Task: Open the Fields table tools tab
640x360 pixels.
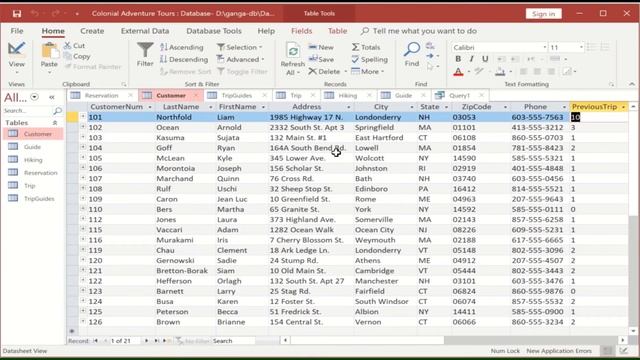Action: point(302,31)
